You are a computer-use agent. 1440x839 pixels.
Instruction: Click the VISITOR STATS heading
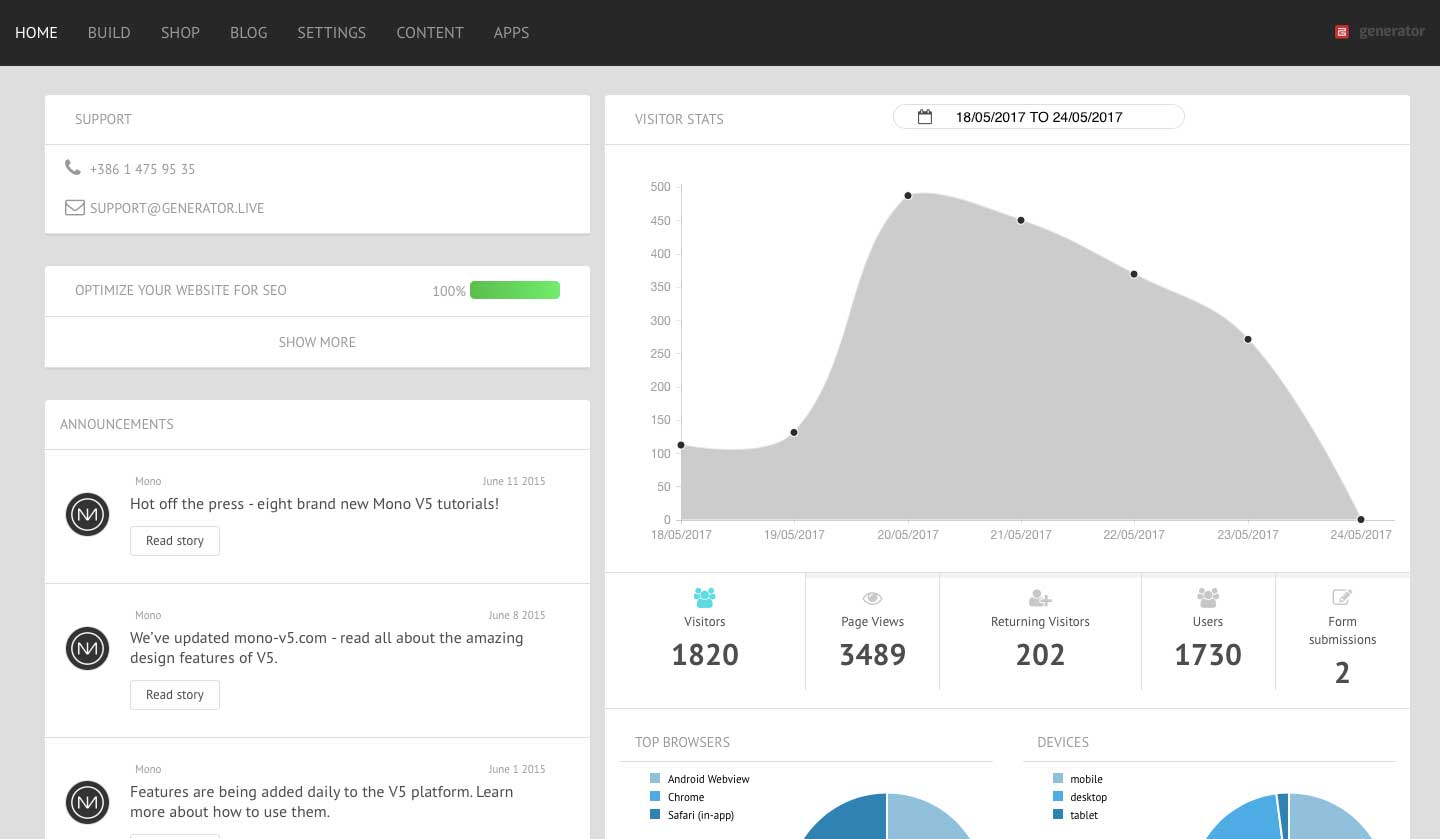click(x=679, y=119)
